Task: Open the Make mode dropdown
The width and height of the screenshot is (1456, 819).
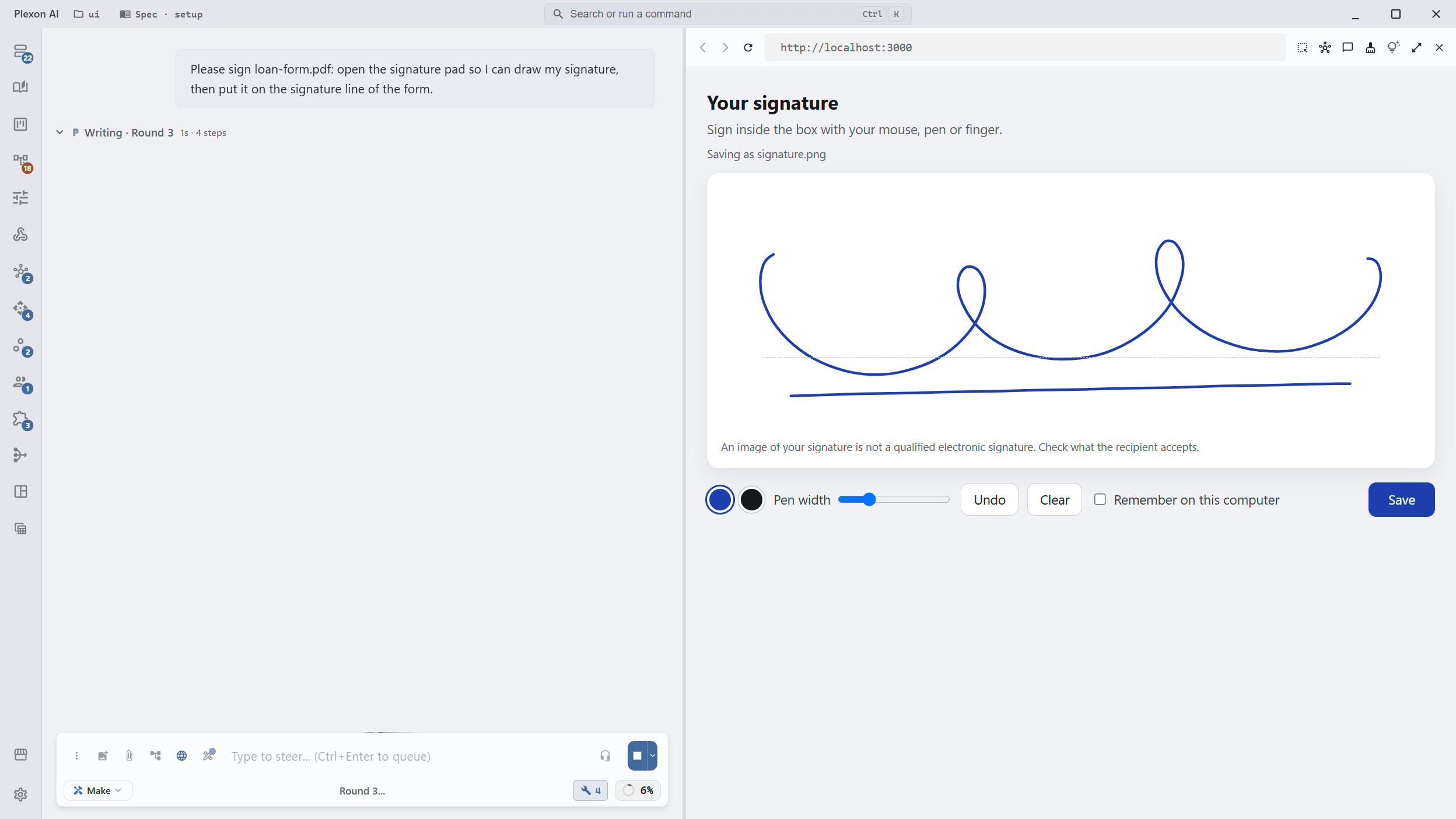Action: [x=98, y=790]
